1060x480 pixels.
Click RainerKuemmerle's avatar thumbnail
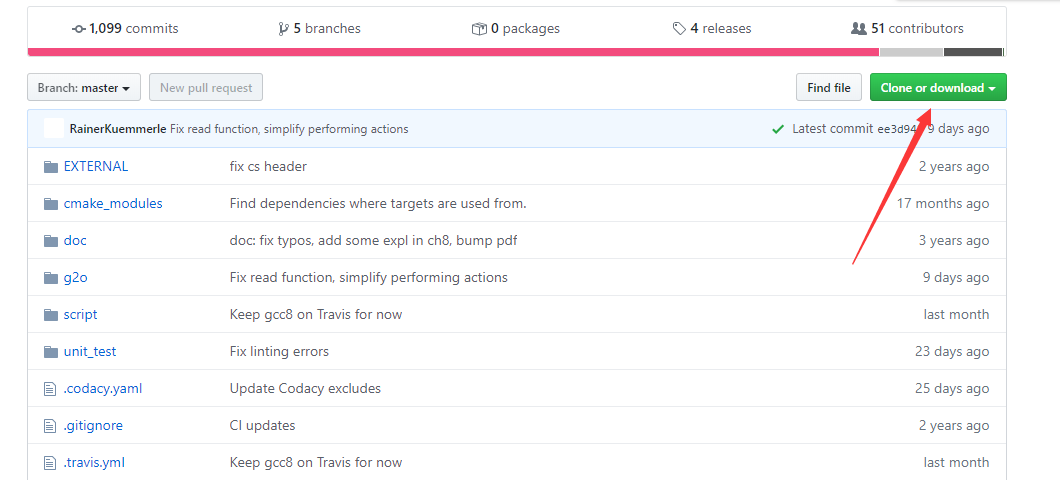point(54,128)
